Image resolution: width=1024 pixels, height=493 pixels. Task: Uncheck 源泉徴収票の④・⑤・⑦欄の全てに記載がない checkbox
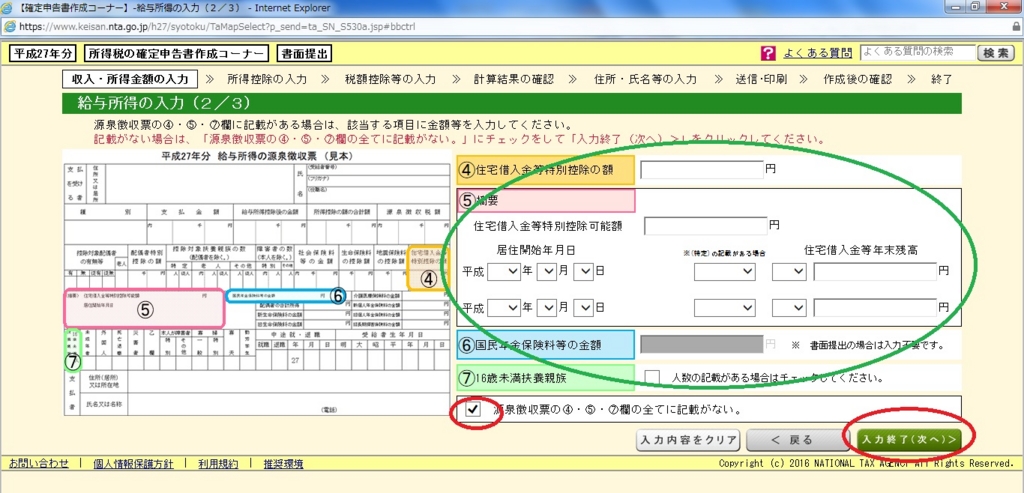tap(474, 410)
